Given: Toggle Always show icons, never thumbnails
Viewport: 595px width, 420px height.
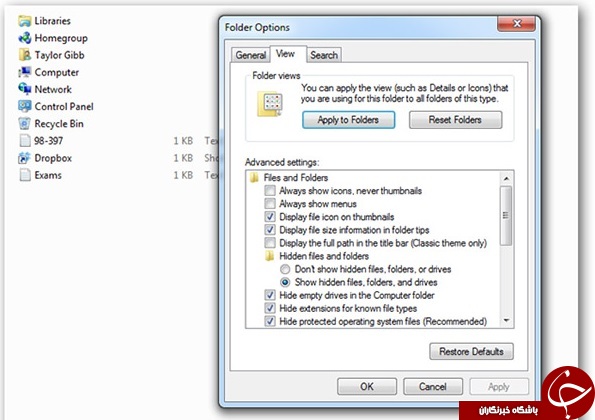Looking at the screenshot, I should [x=270, y=190].
